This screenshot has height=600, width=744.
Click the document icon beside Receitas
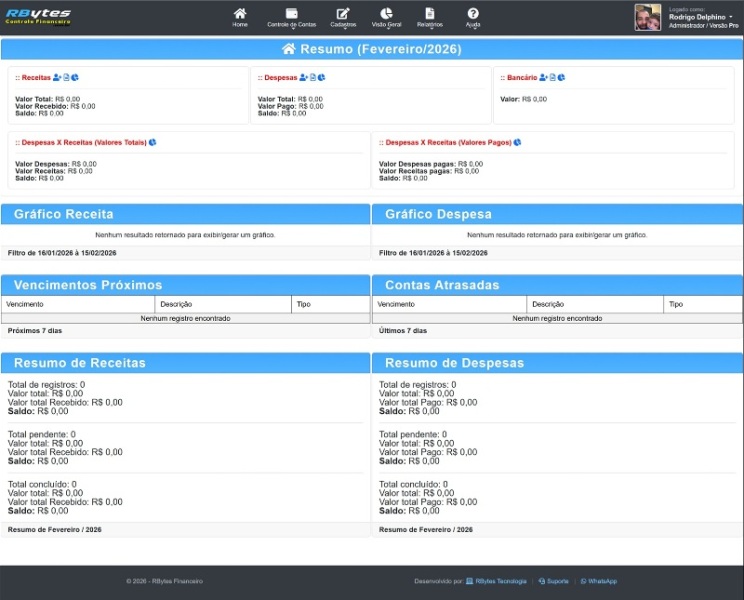coord(66,77)
